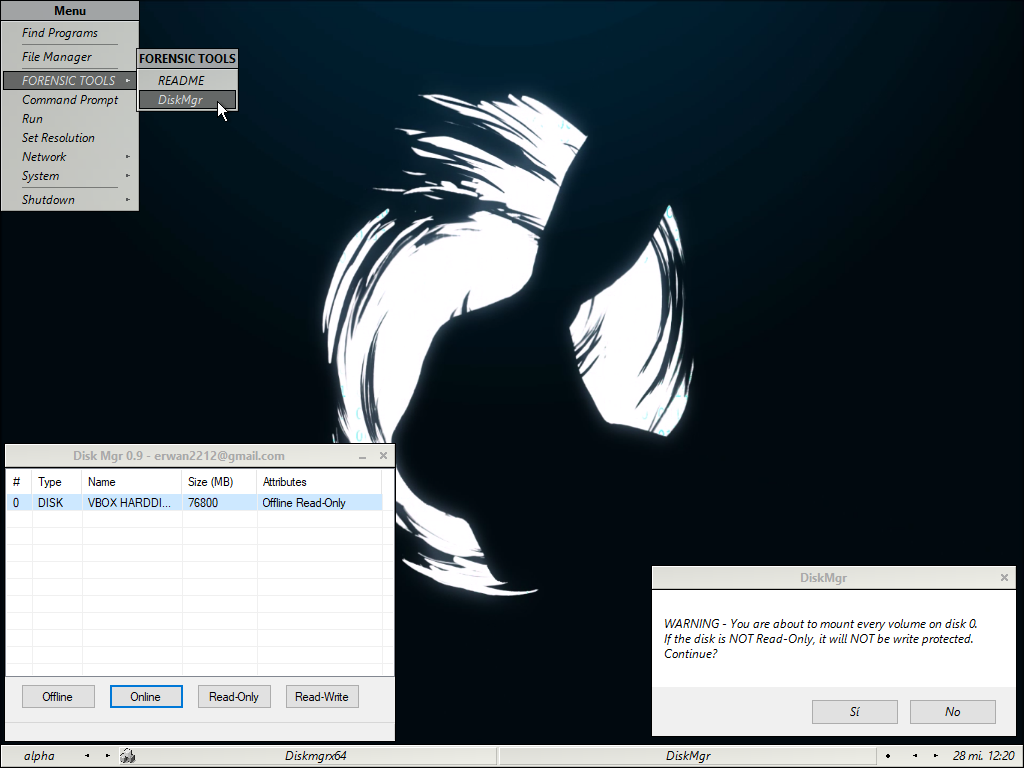Screen dimensions: 1024x768
Task: Click the left arrow beside the alpha label
Action: pyautogui.click(x=87, y=756)
